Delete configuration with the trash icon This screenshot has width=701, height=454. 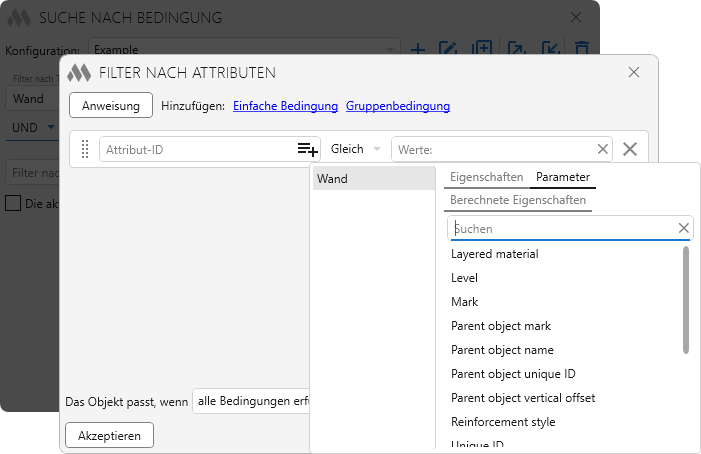[581, 49]
